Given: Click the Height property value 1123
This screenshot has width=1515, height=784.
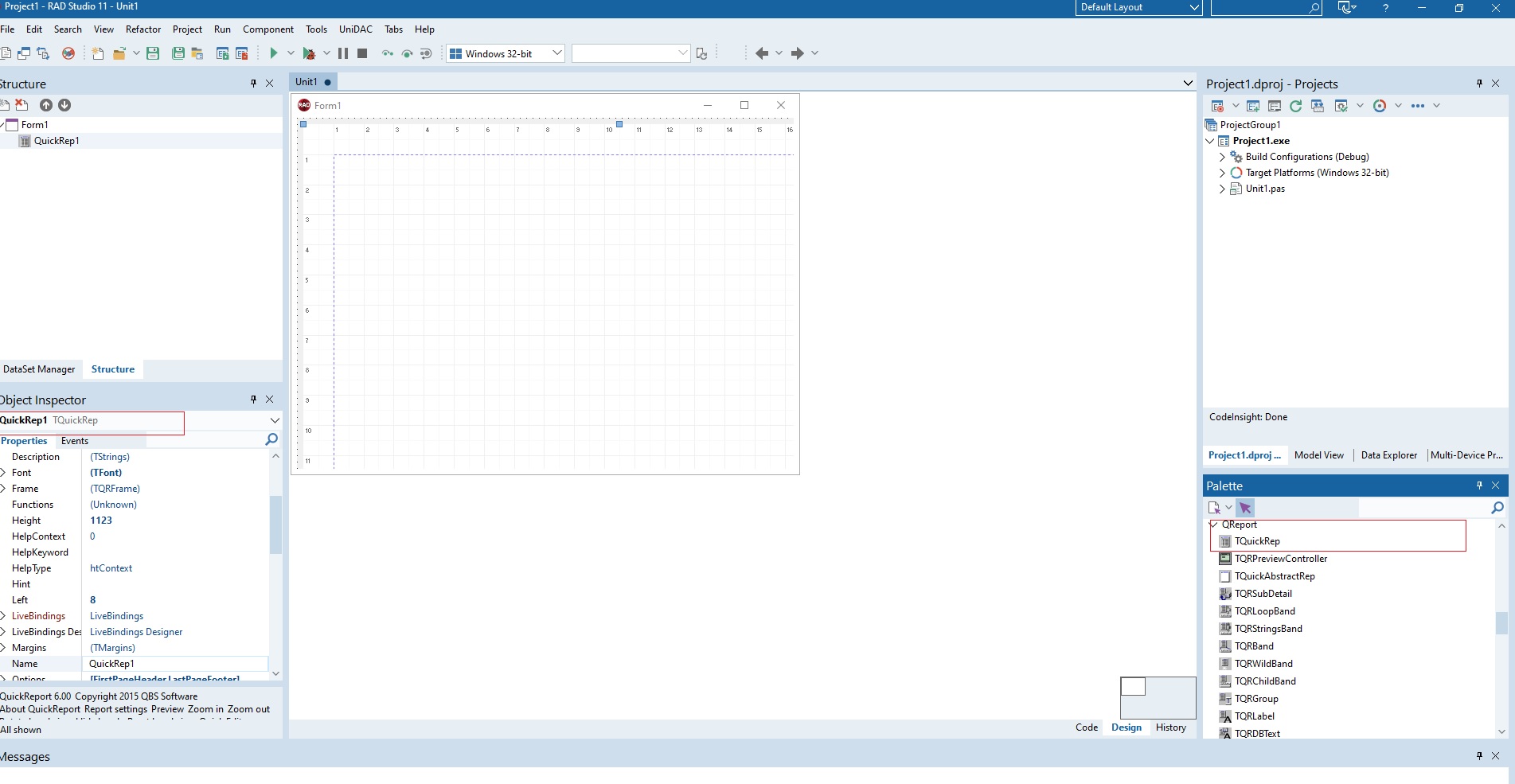Looking at the screenshot, I should click(101, 521).
